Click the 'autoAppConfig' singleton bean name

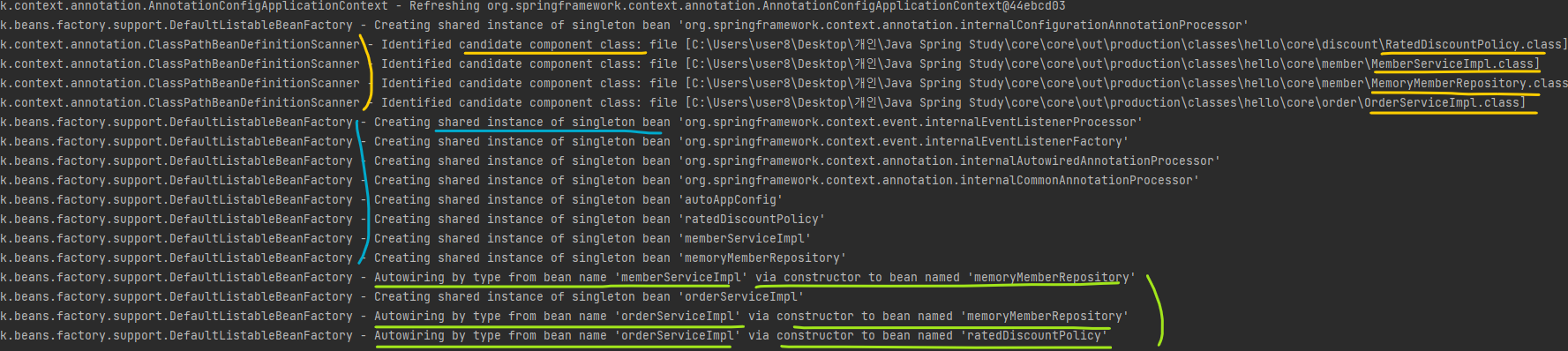731,199
